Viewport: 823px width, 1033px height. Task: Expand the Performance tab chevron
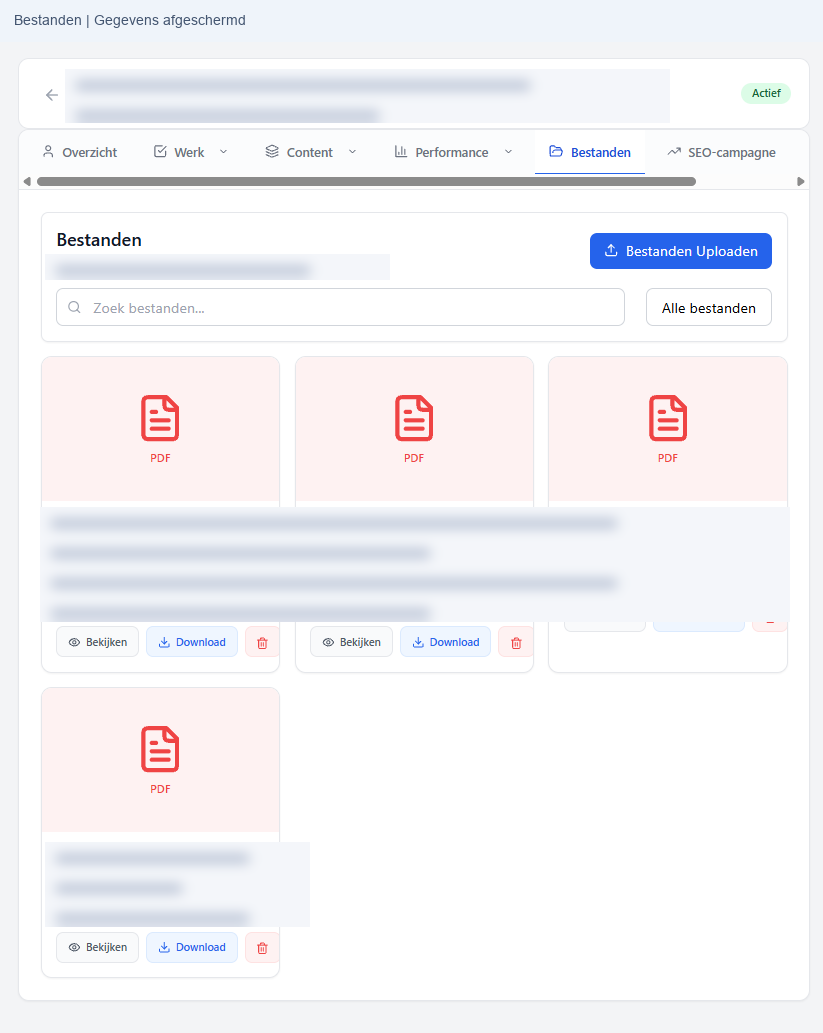(509, 152)
